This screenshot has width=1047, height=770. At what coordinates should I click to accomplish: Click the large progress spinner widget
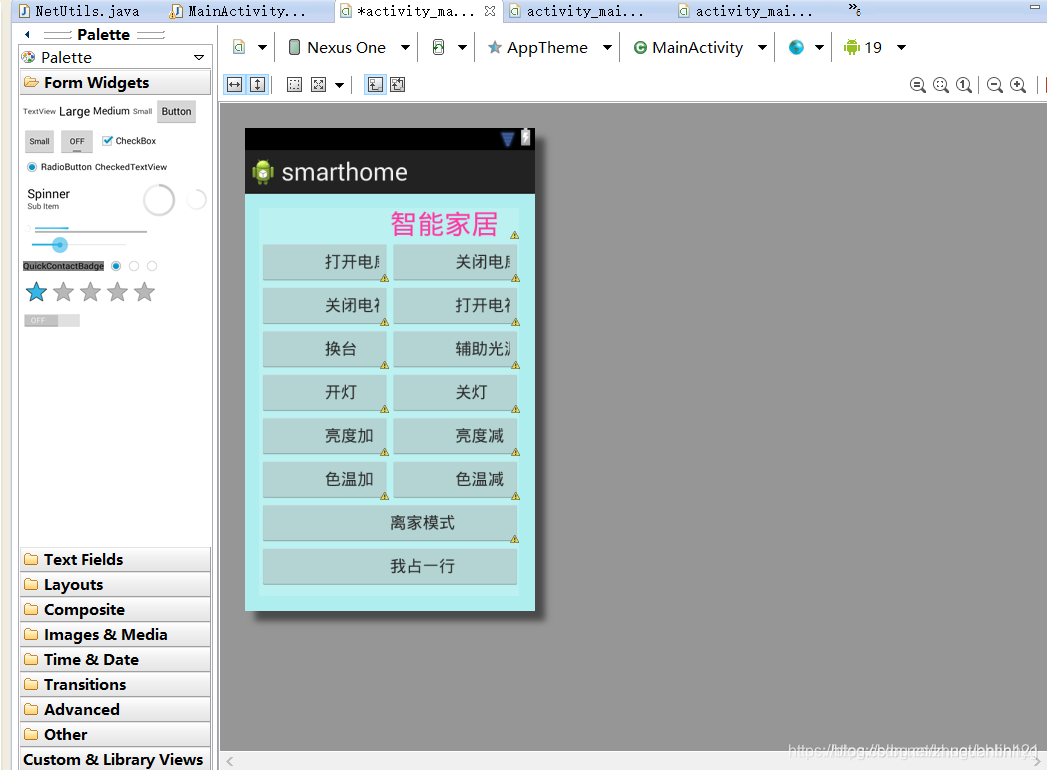coord(159,200)
